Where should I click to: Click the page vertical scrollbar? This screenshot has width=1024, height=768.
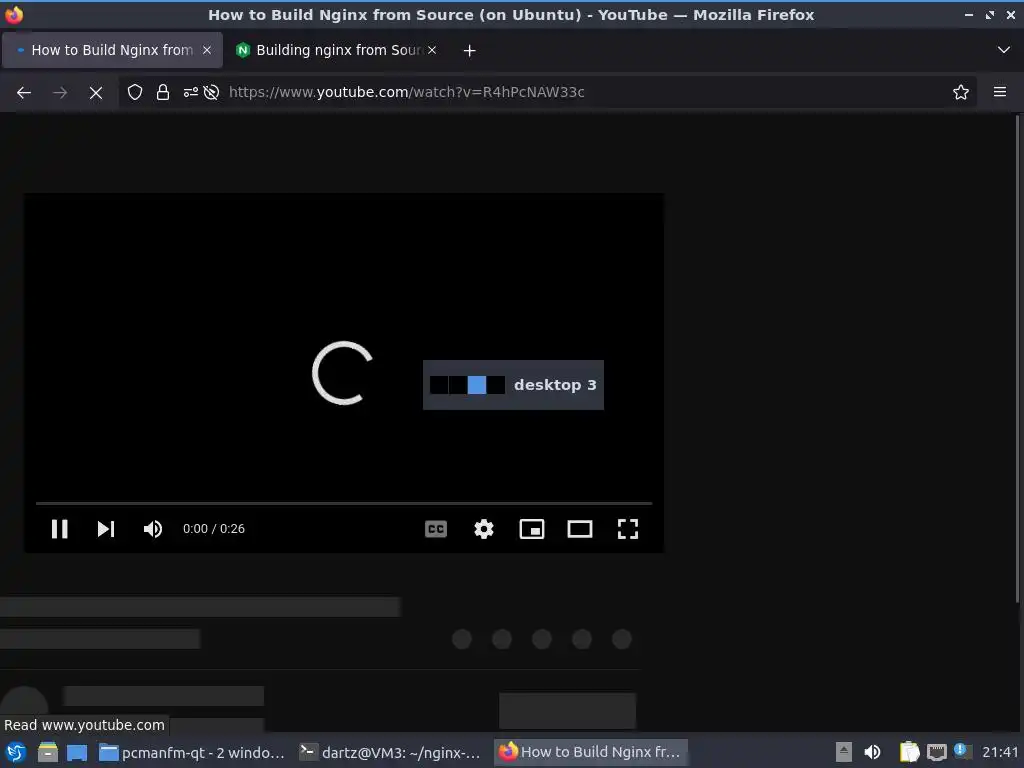point(1017,359)
